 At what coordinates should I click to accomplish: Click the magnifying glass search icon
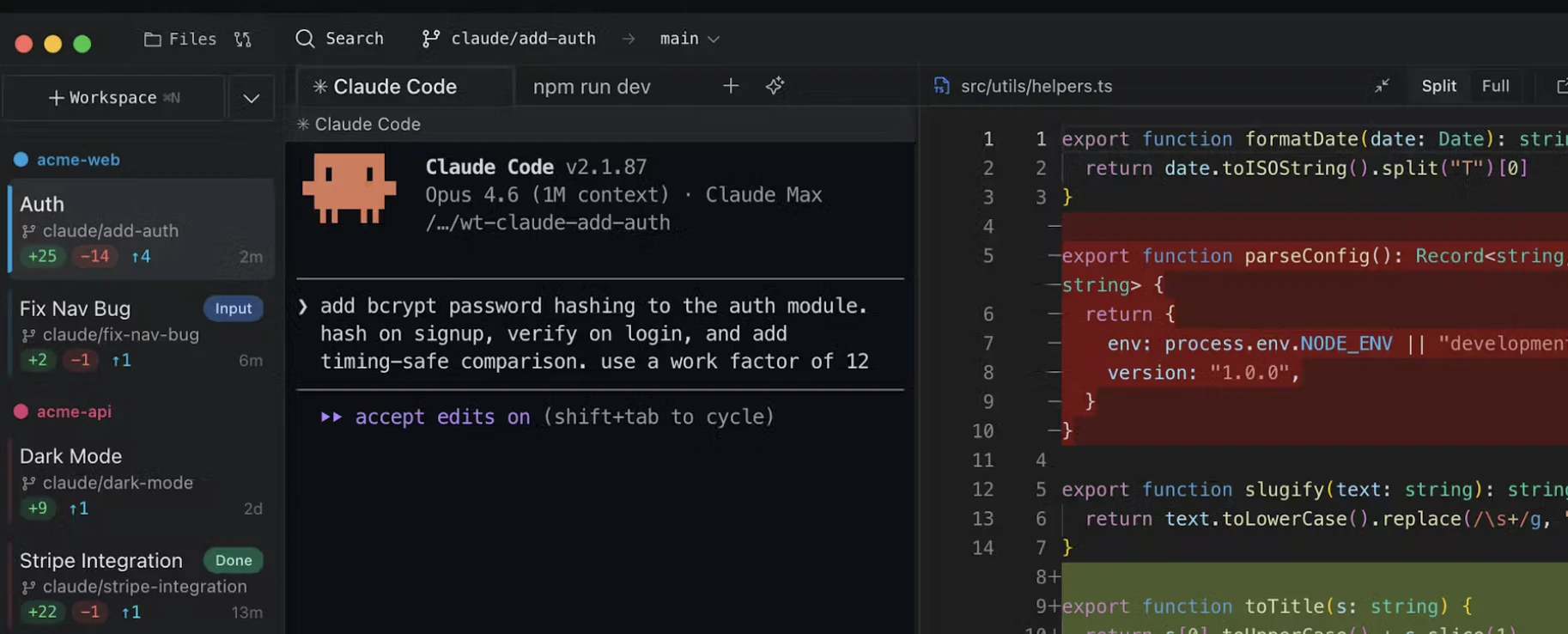point(305,39)
